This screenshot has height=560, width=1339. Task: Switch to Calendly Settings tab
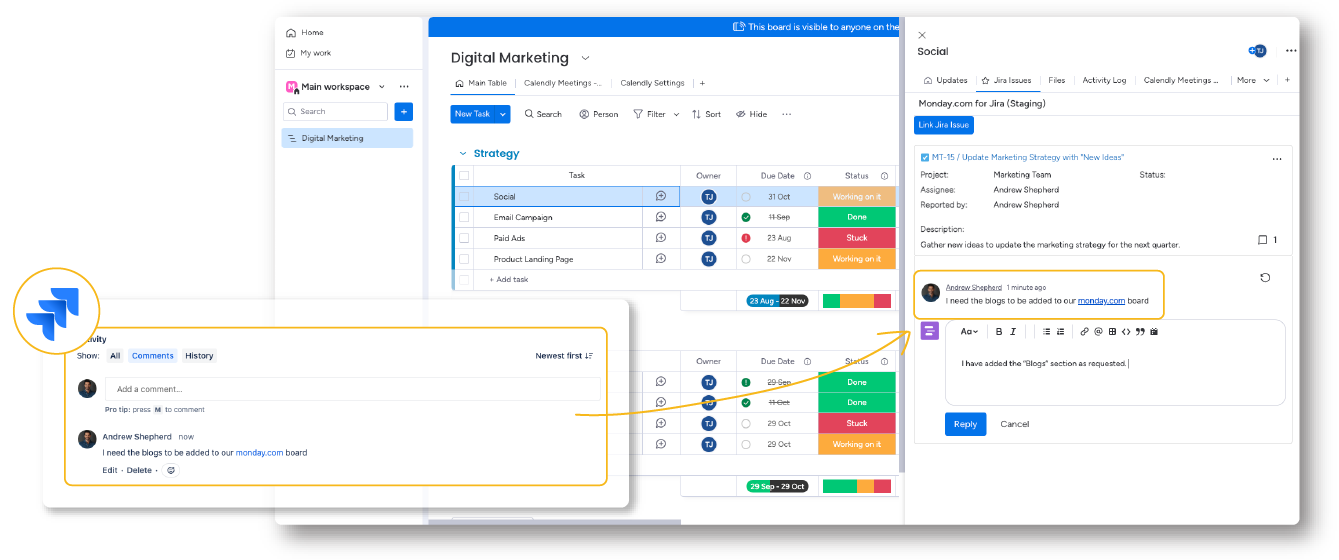[652, 84]
